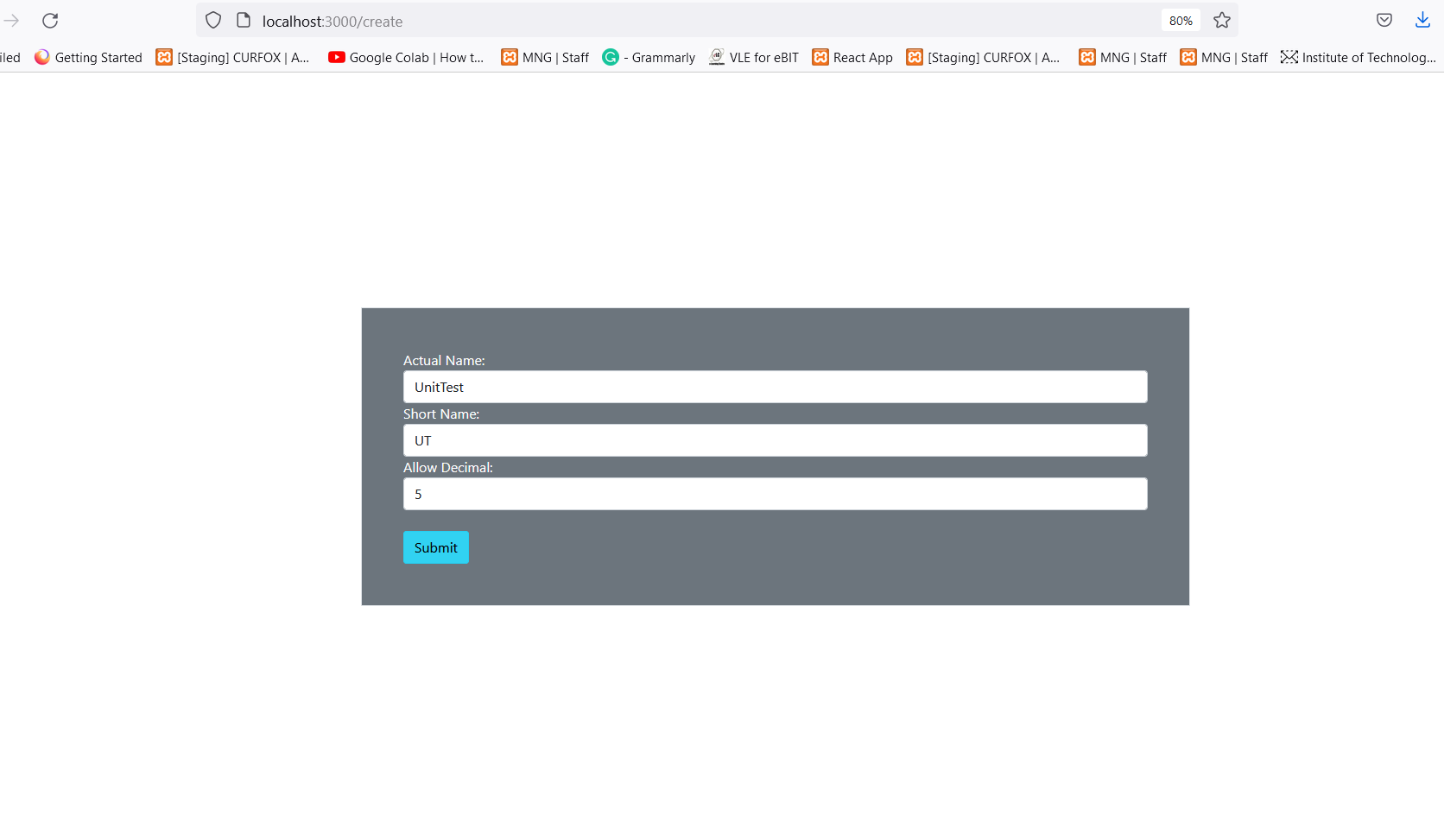Open the Google Colab YouTube bookmark
The image size is (1444, 840).
pos(406,57)
